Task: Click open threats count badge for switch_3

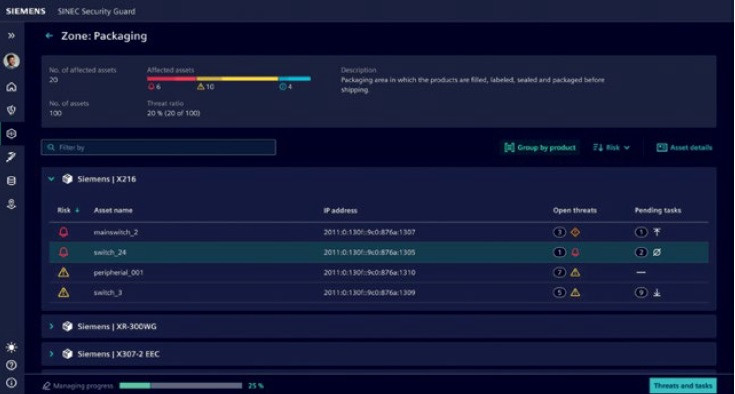Action: coord(559,292)
